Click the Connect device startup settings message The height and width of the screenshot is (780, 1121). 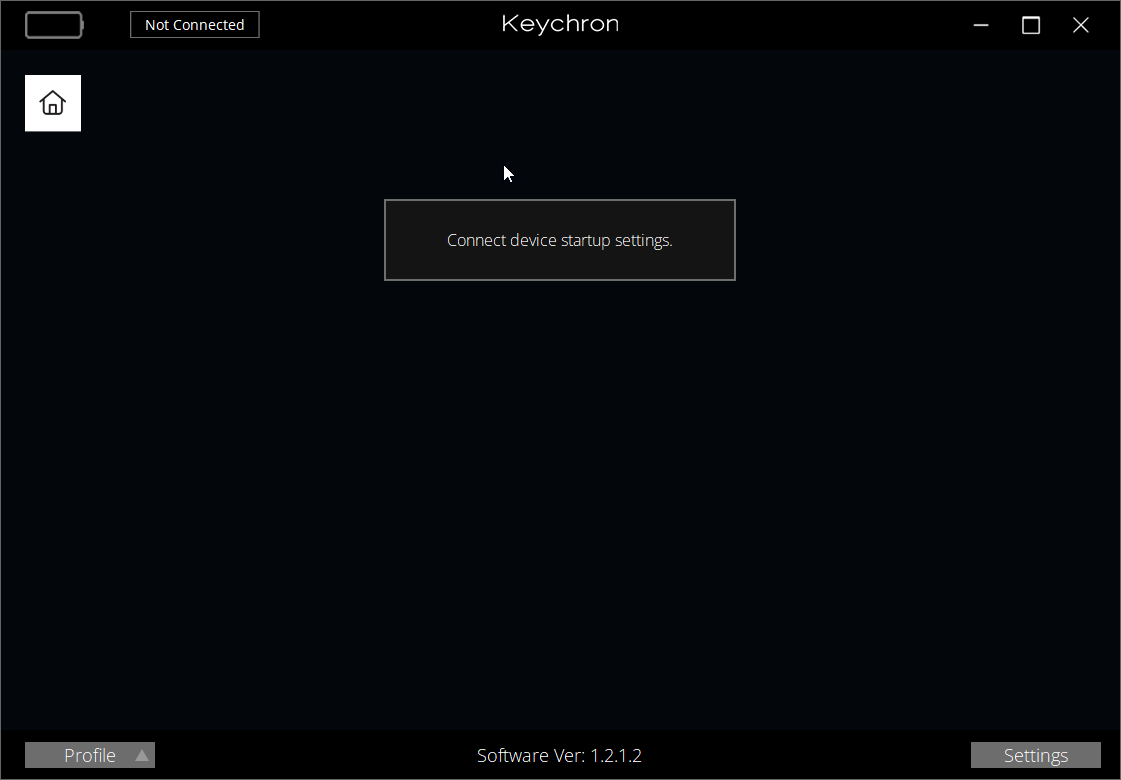[560, 240]
